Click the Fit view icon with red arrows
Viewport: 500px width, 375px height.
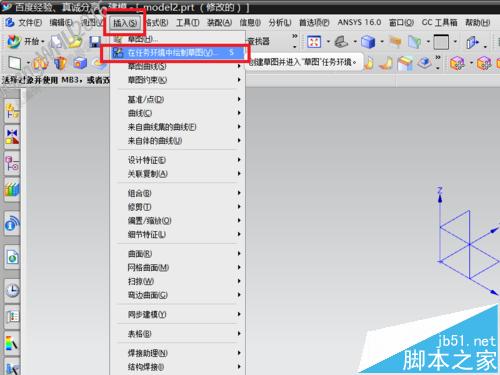click(x=314, y=42)
